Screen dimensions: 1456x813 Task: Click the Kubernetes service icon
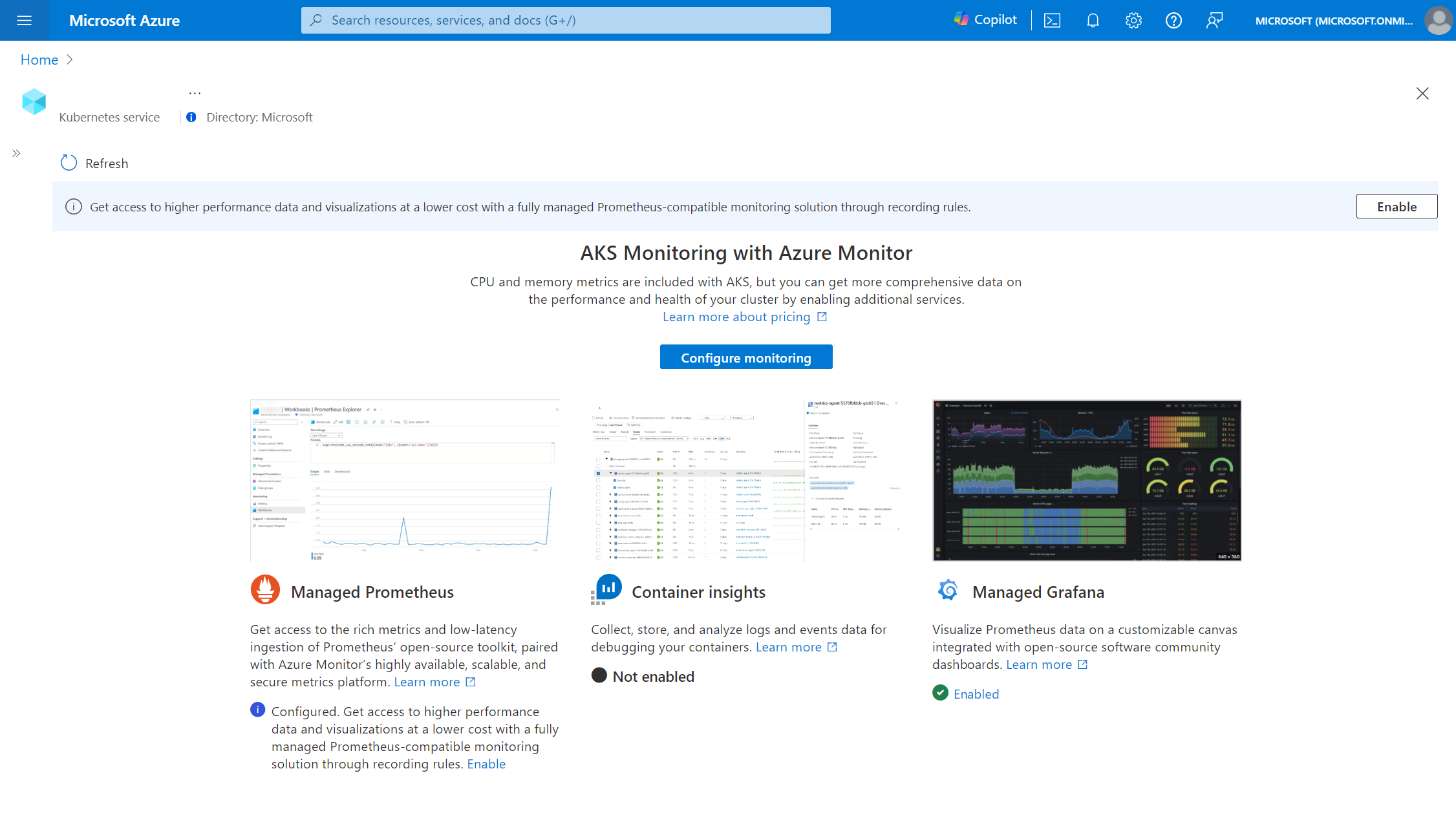[33, 102]
